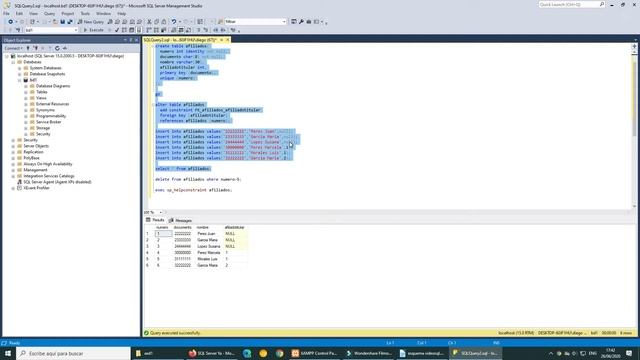Close the SQLQuery1.sql editor tab
The height and width of the screenshot is (360, 640).
pyautogui.click(x=227, y=40)
